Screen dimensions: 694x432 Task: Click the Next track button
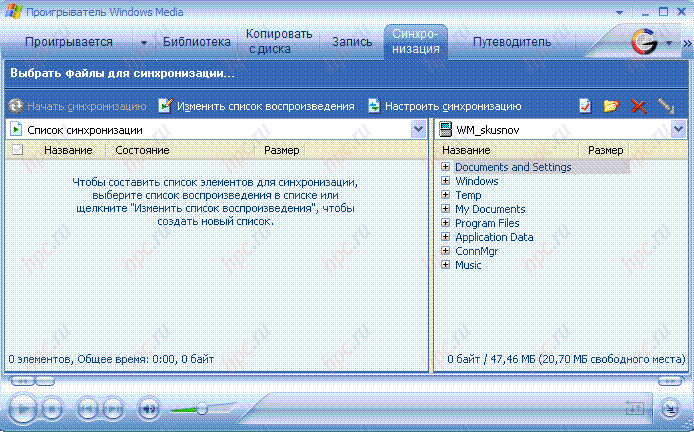pos(113,409)
